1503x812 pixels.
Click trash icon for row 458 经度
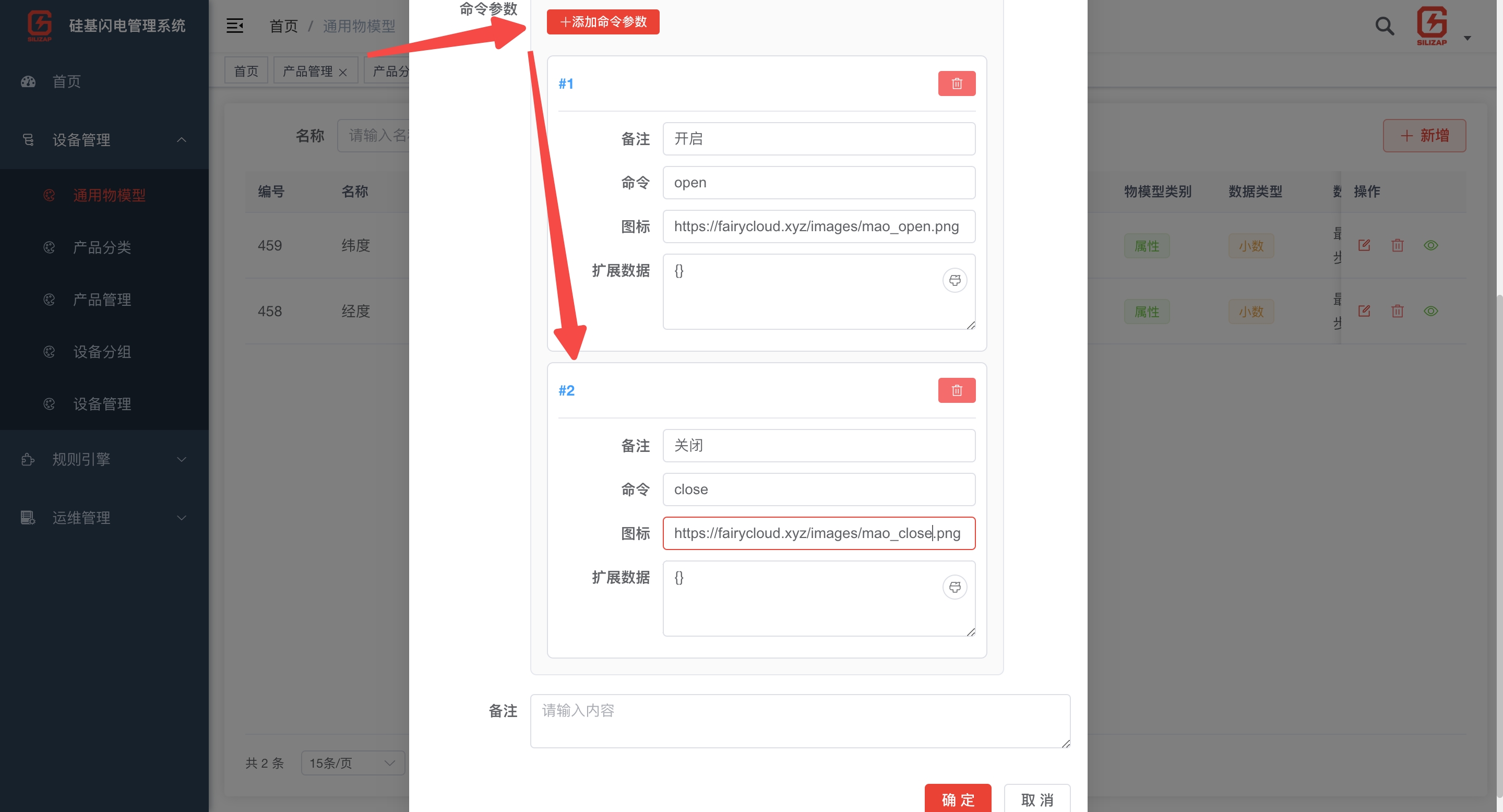pos(1398,311)
